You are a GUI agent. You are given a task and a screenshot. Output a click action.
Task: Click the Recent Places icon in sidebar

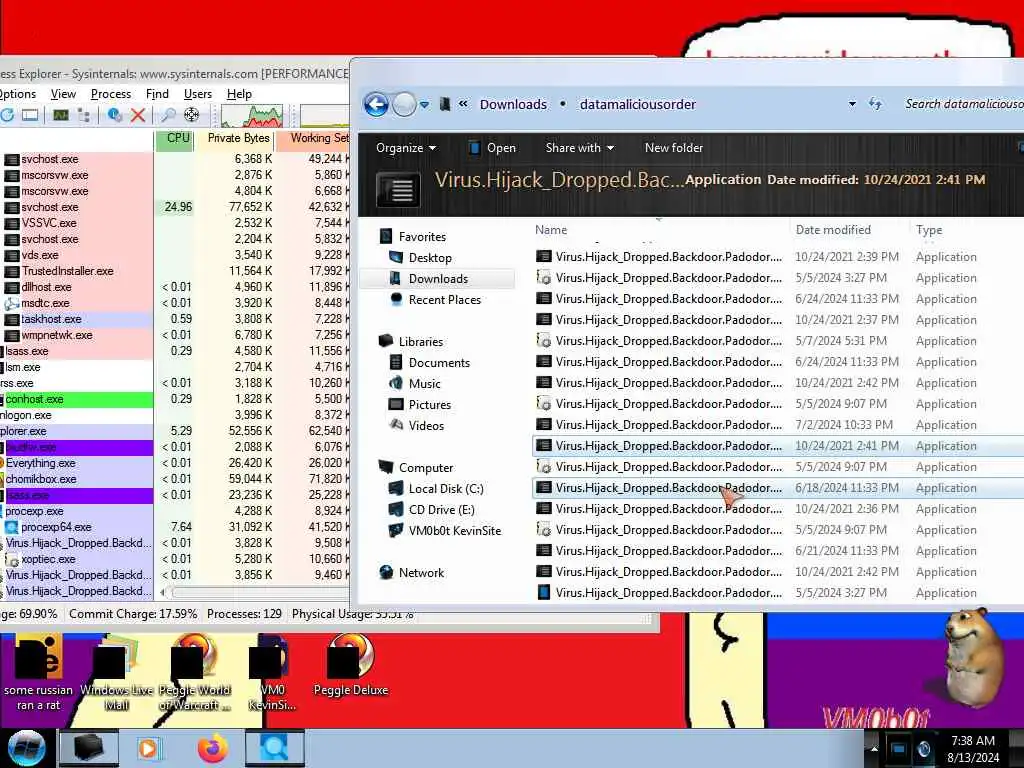395,299
